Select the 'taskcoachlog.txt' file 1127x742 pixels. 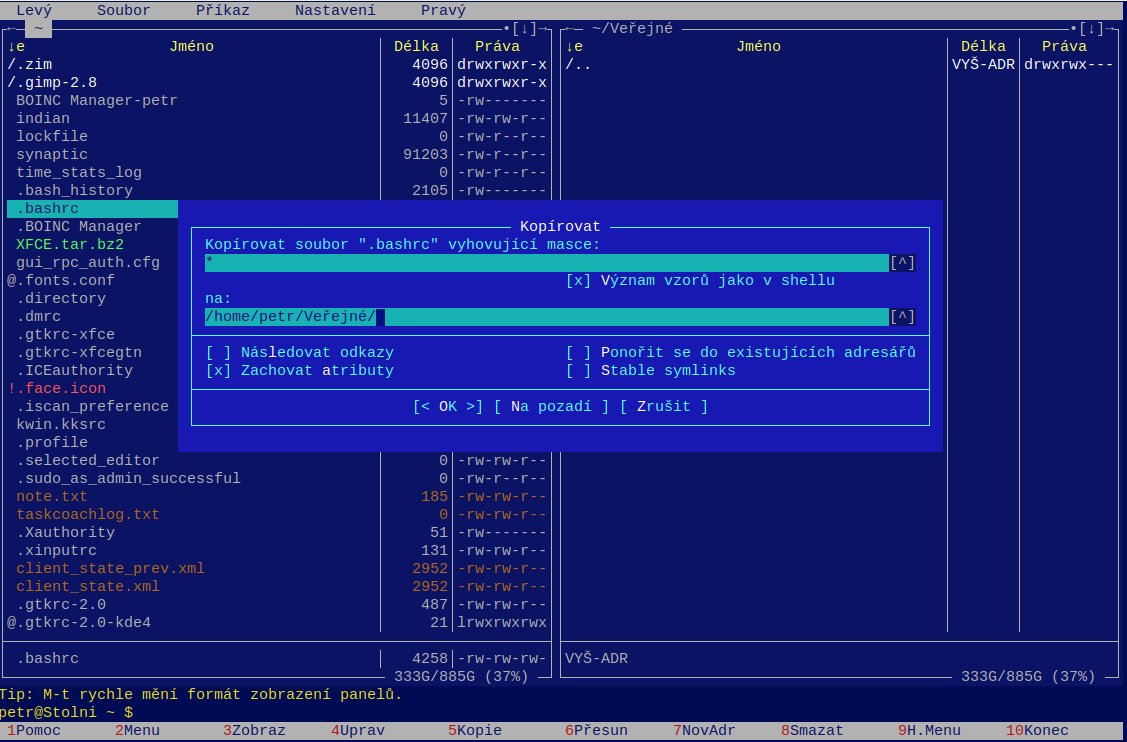click(x=277, y=514)
